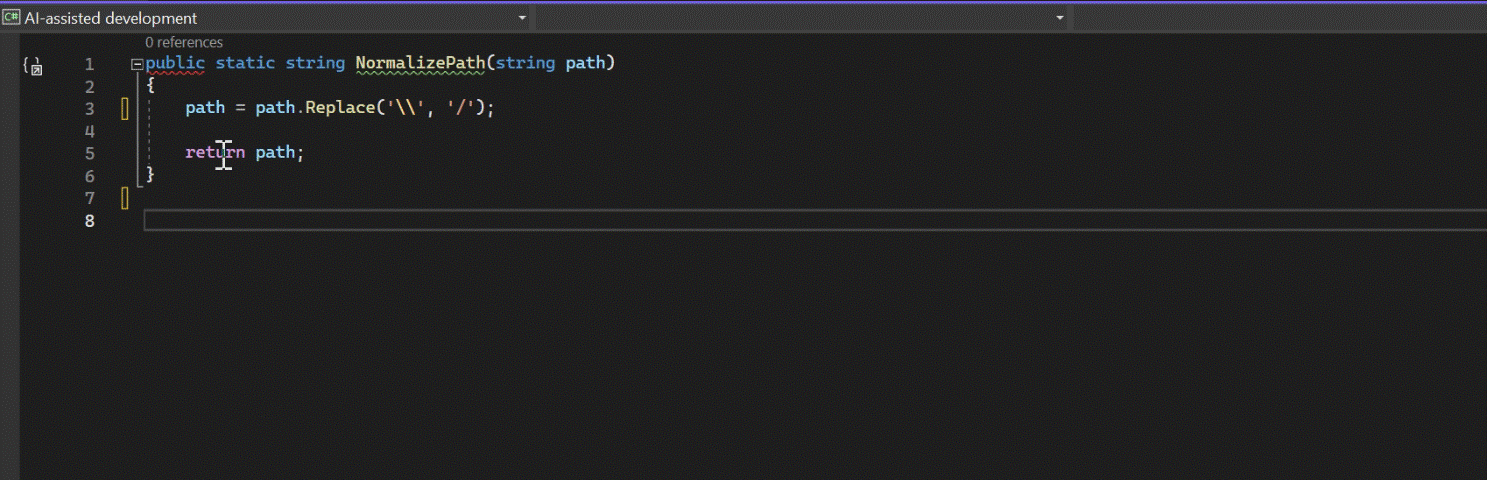Click the static keyword on line 1

coord(245,63)
